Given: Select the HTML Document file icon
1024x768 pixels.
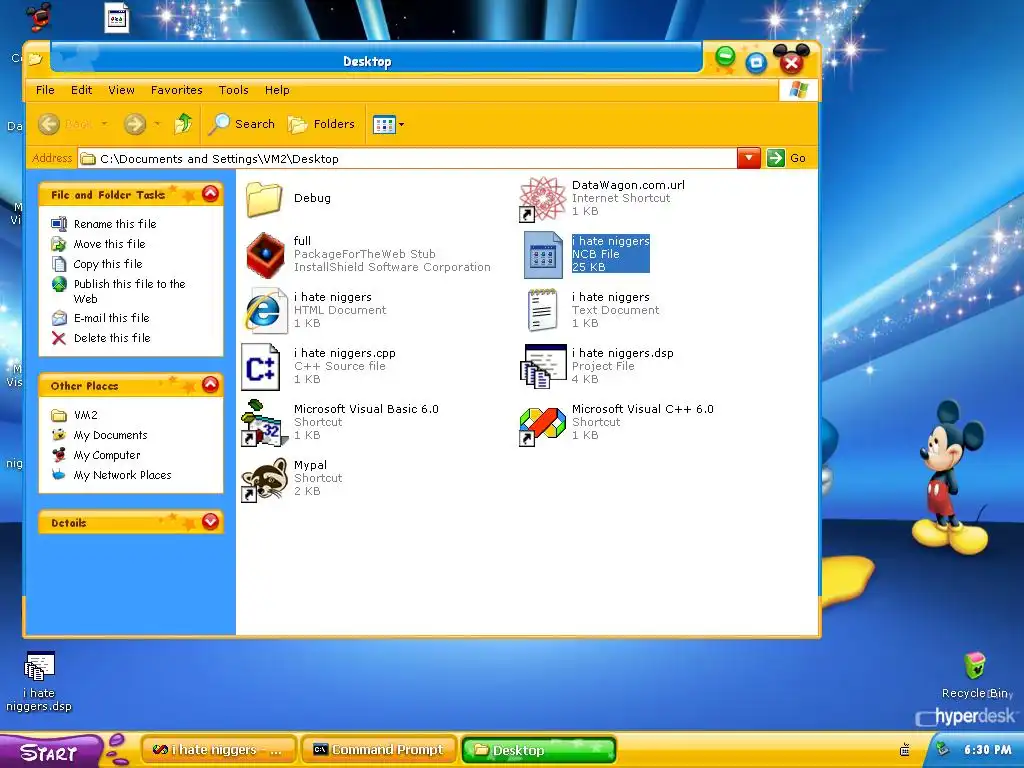Looking at the screenshot, I should click(264, 310).
